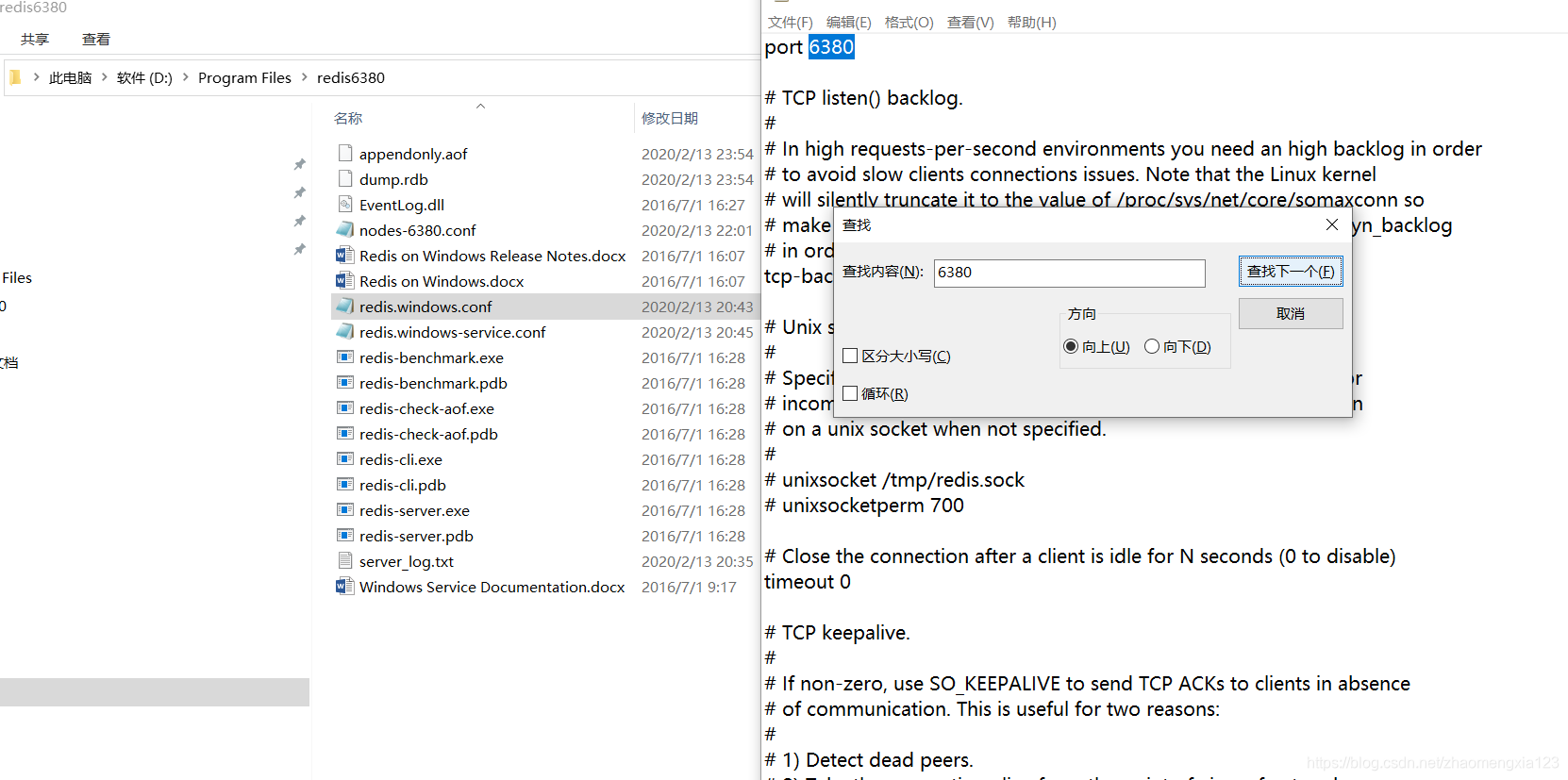Click the EventLog.dll file icon
This screenshot has width=1568, height=780.
coord(345,204)
